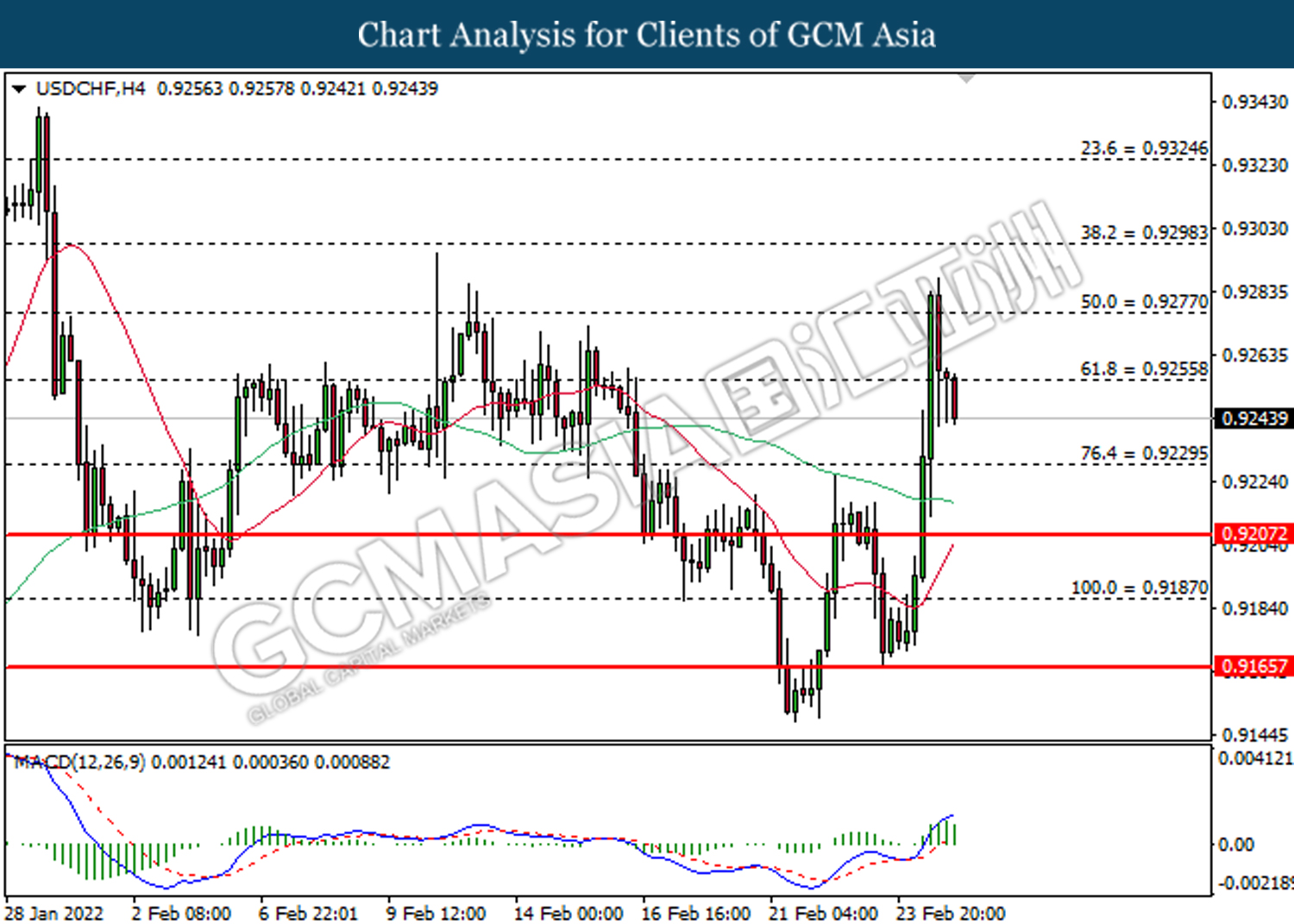The image size is (1294, 924).
Task: Click the 61.8 = 0.92558 Fibonacci label
Action: 1144,369
